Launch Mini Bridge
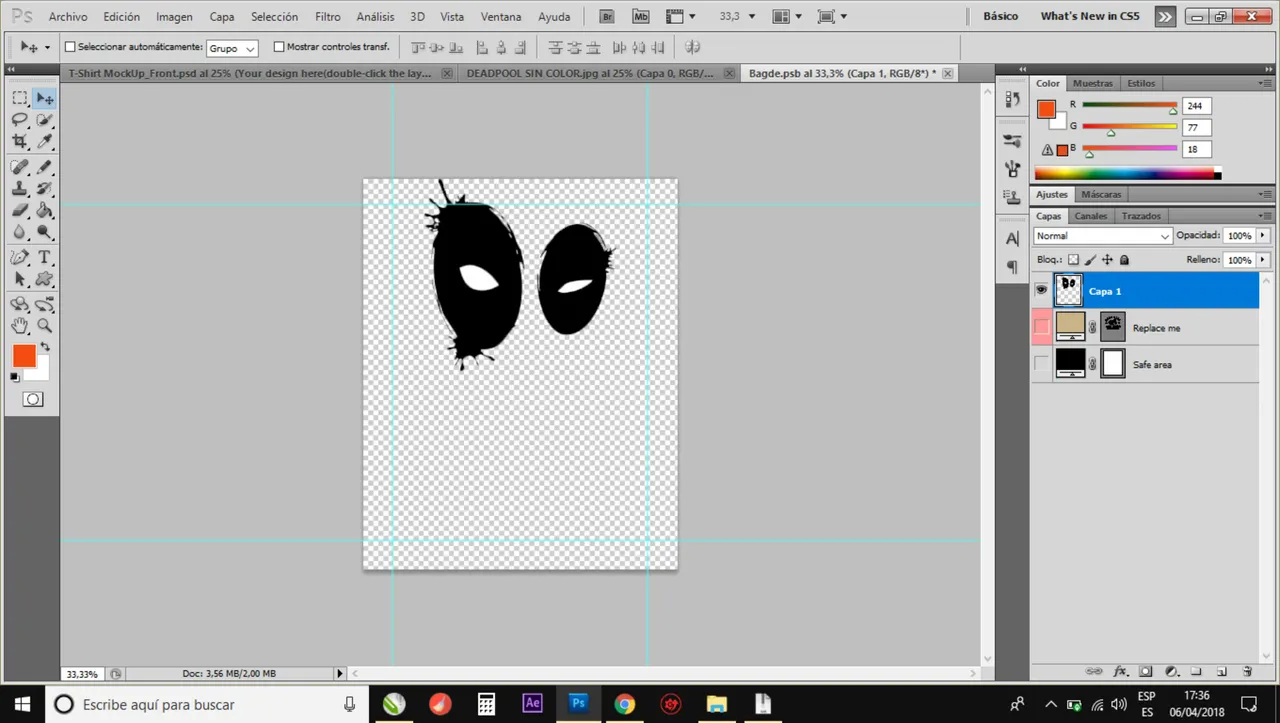1280x723 pixels. (x=641, y=16)
